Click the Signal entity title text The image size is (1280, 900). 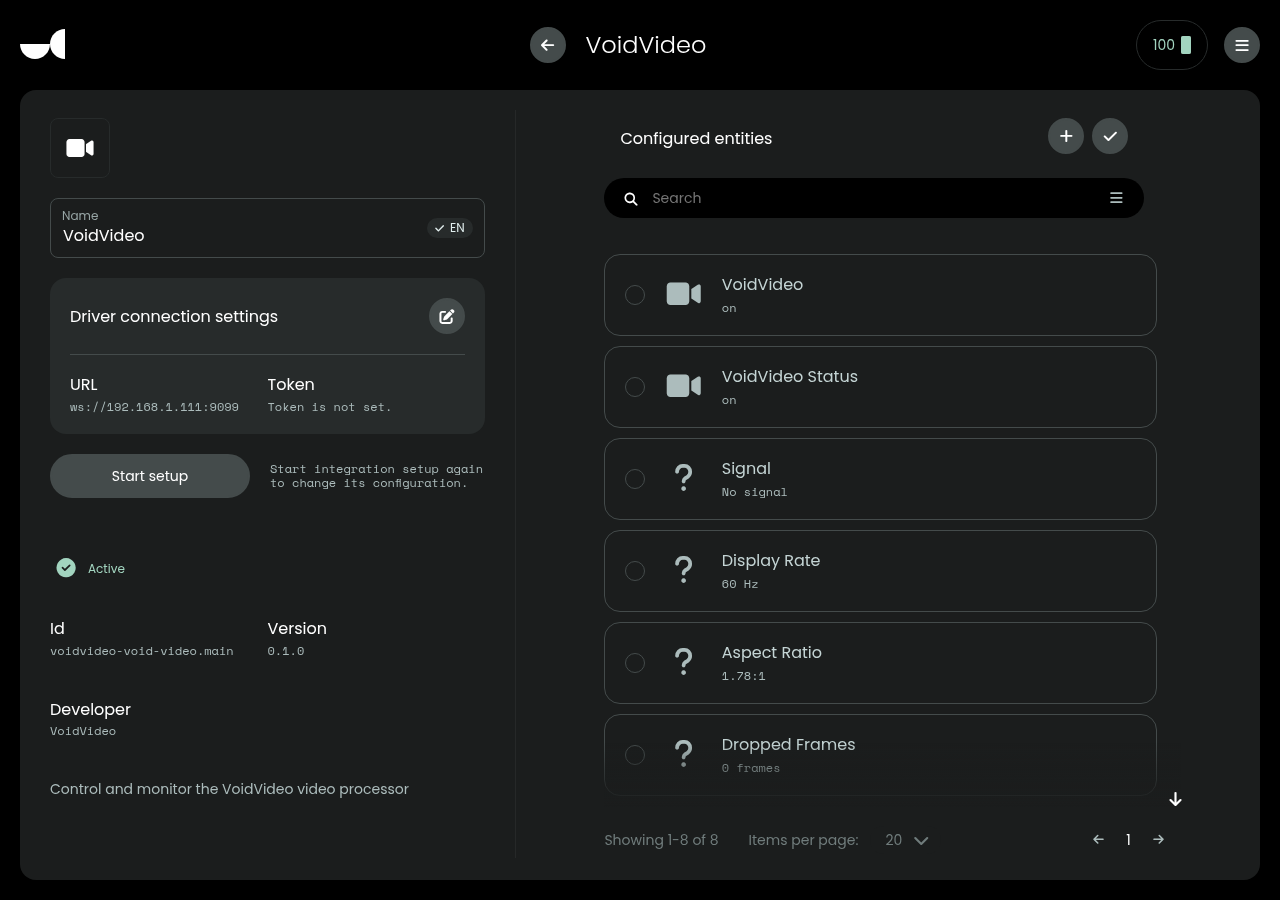(x=746, y=468)
